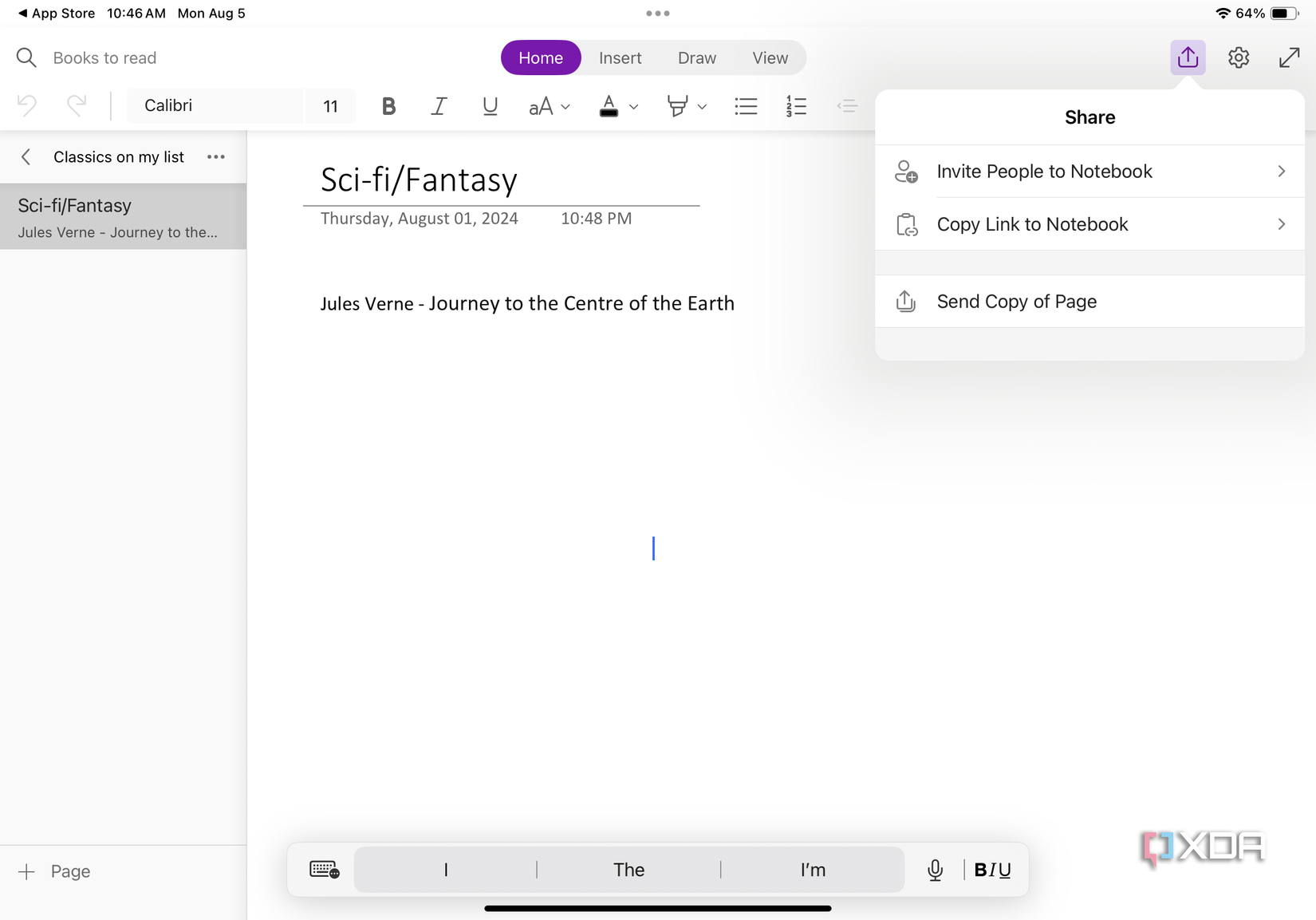The width and height of the screenshot is (1316, 920).
Task: Close the Share popover via share icon
Action: click(1188, 57)
